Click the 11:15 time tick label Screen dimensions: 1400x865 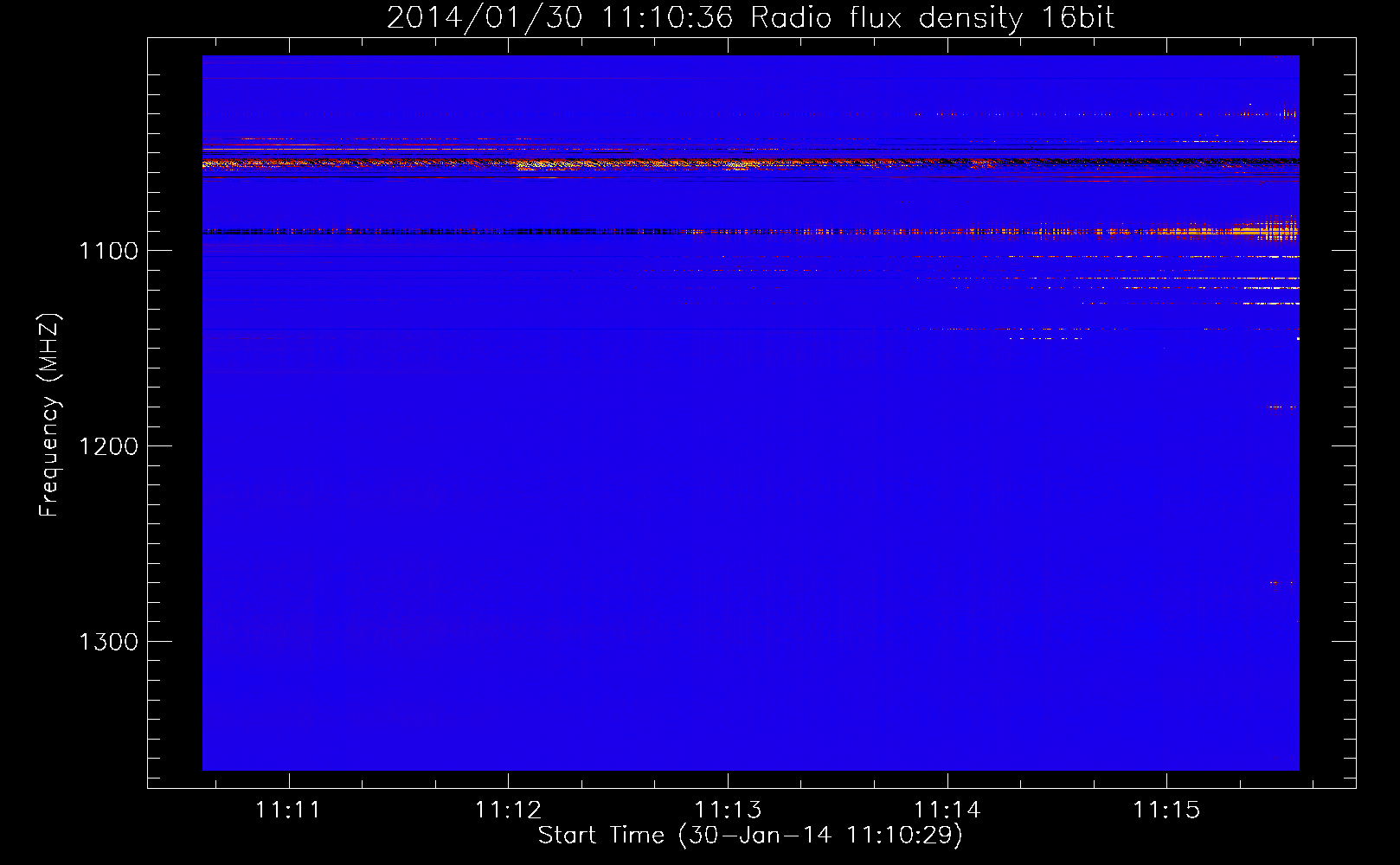(1167, 811)
